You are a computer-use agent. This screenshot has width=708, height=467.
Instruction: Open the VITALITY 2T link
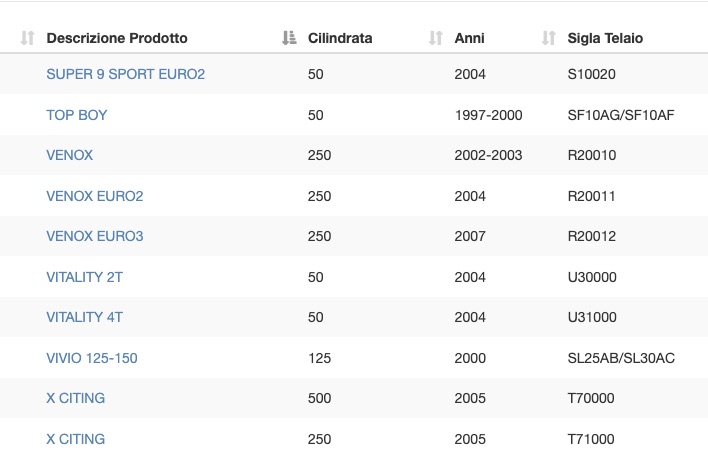(x=84, y=277)
